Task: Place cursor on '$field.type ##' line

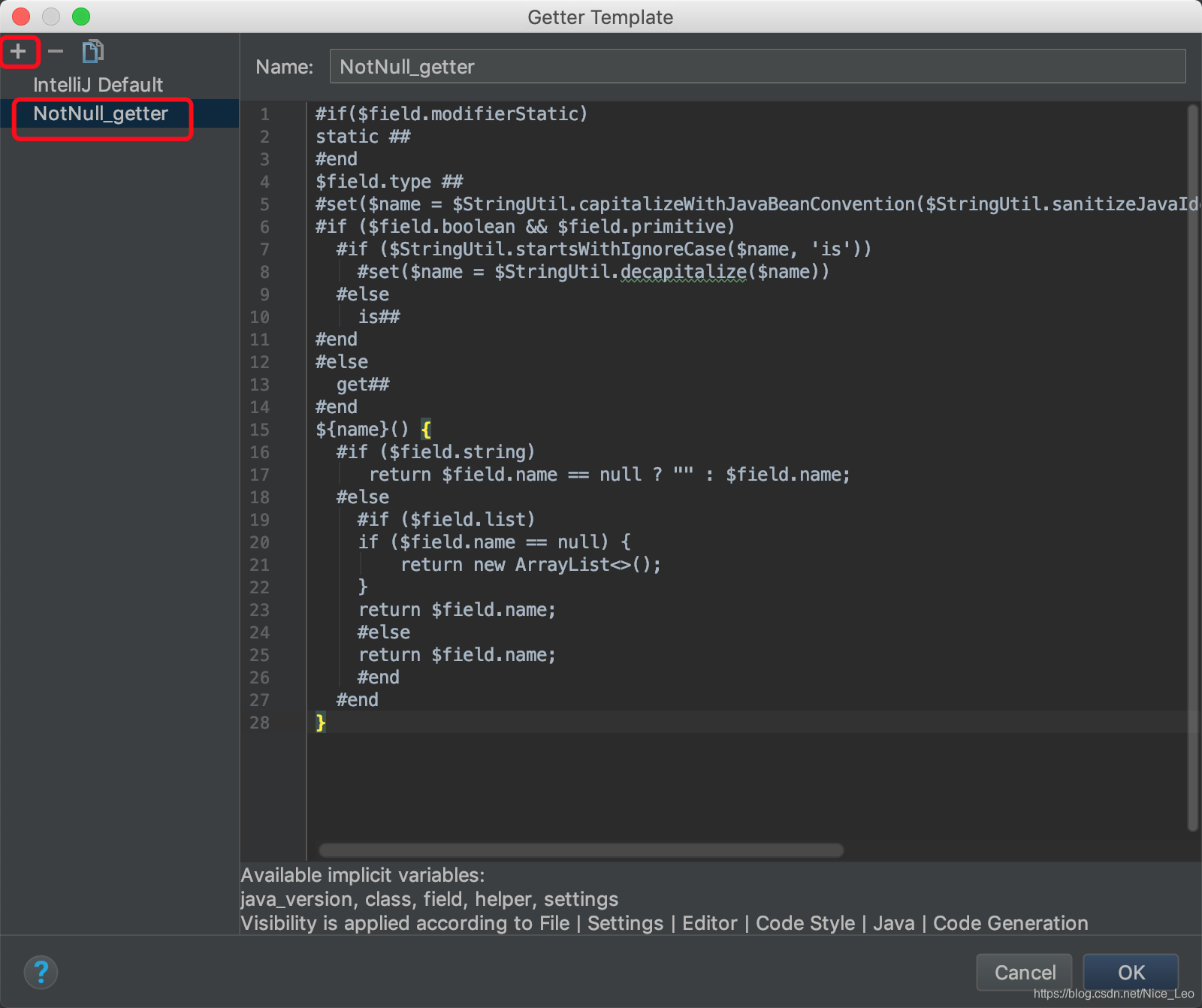Action: 389,182
